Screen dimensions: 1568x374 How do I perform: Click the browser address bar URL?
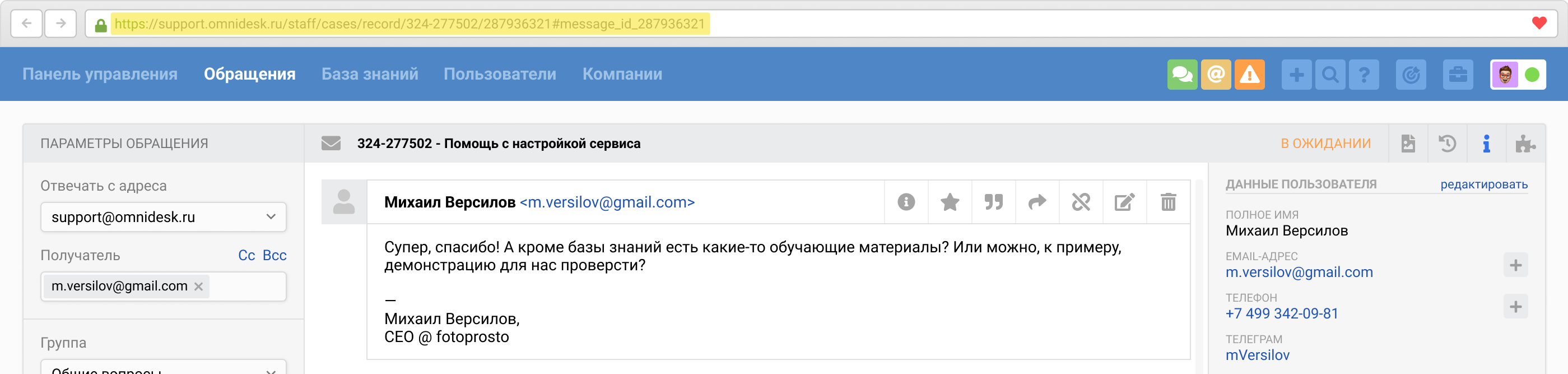click(409, 24)
